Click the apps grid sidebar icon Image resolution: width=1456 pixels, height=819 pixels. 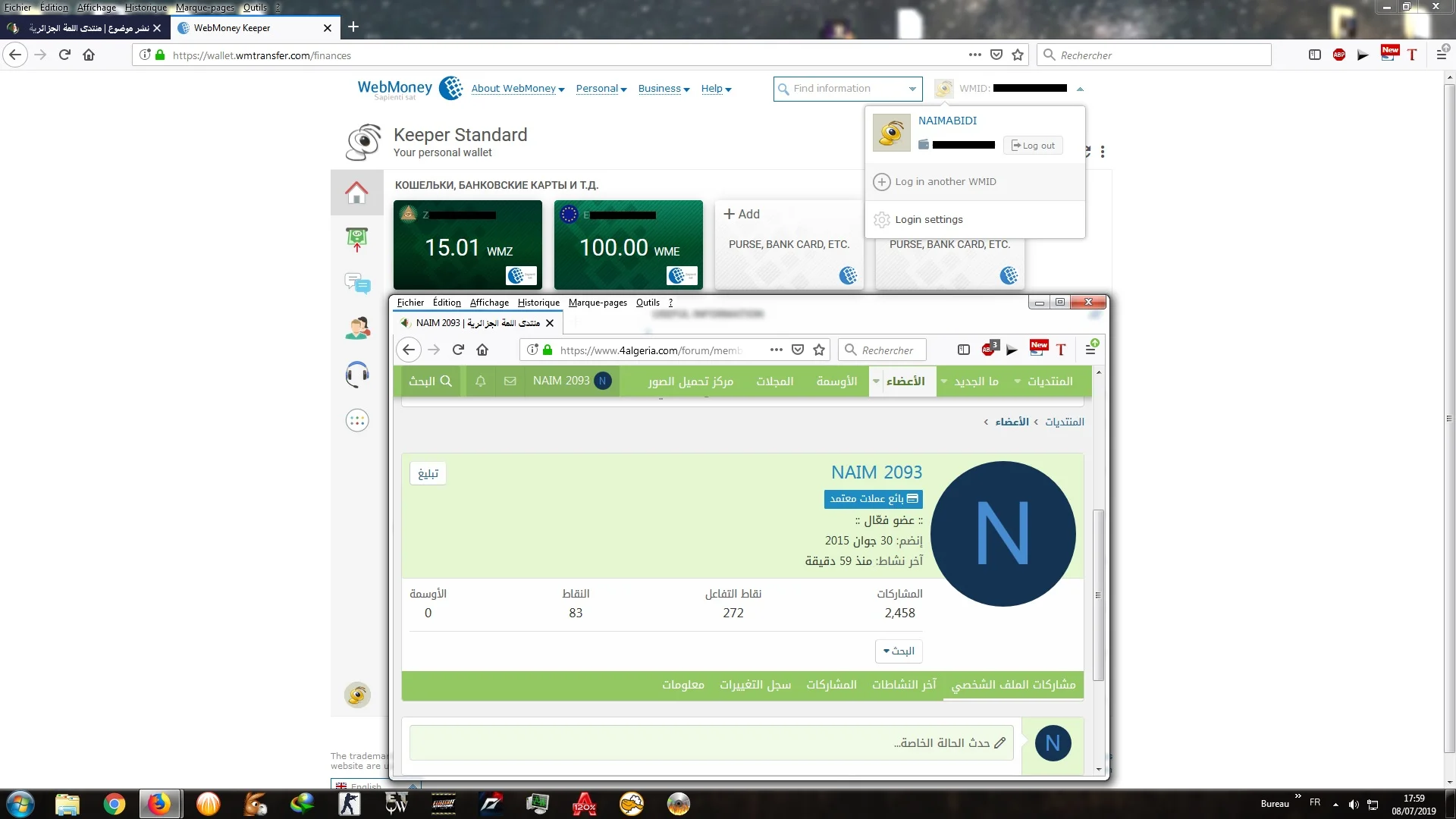tap(357, 420)
